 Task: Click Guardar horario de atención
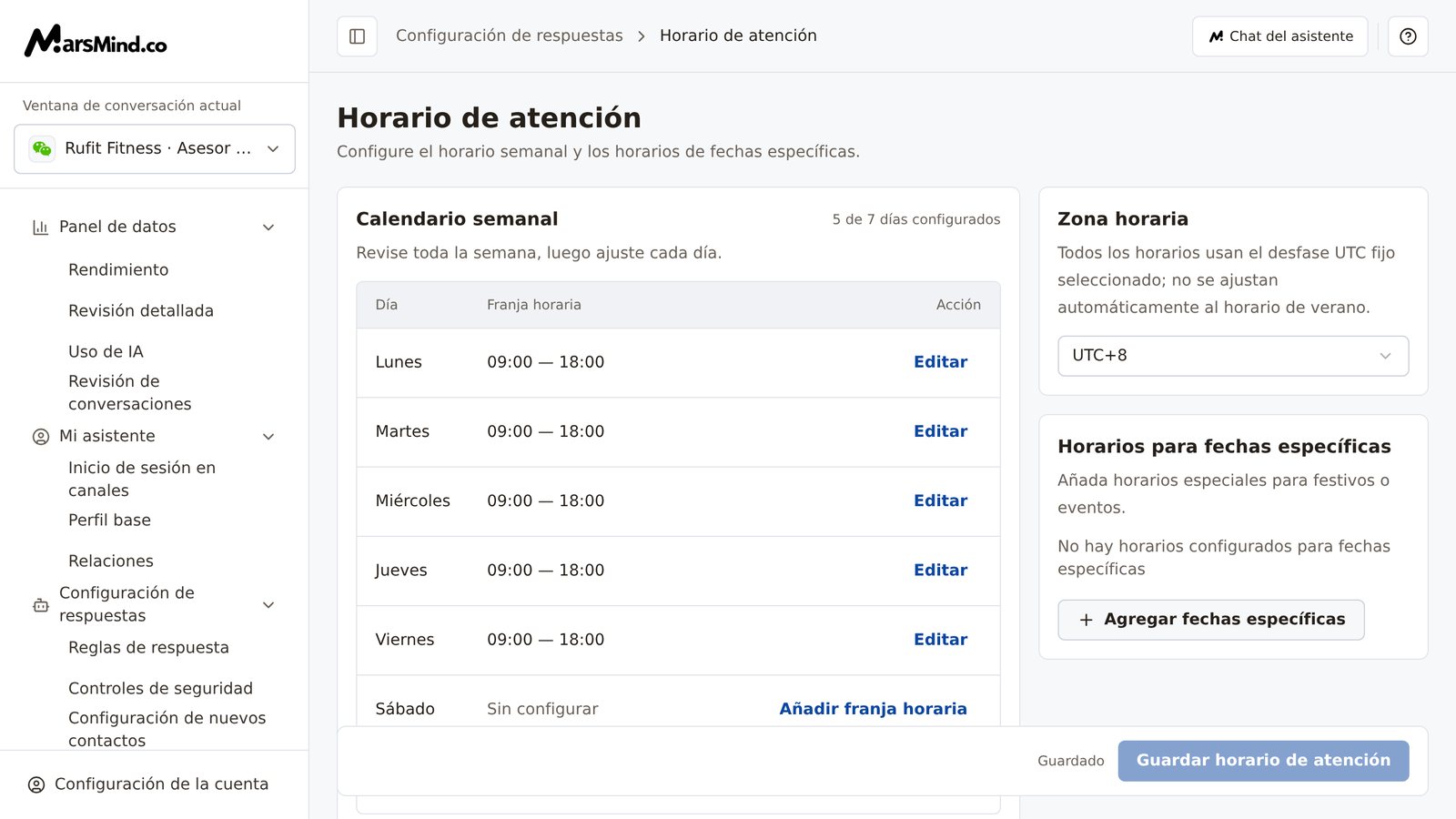coord(1263,761)
